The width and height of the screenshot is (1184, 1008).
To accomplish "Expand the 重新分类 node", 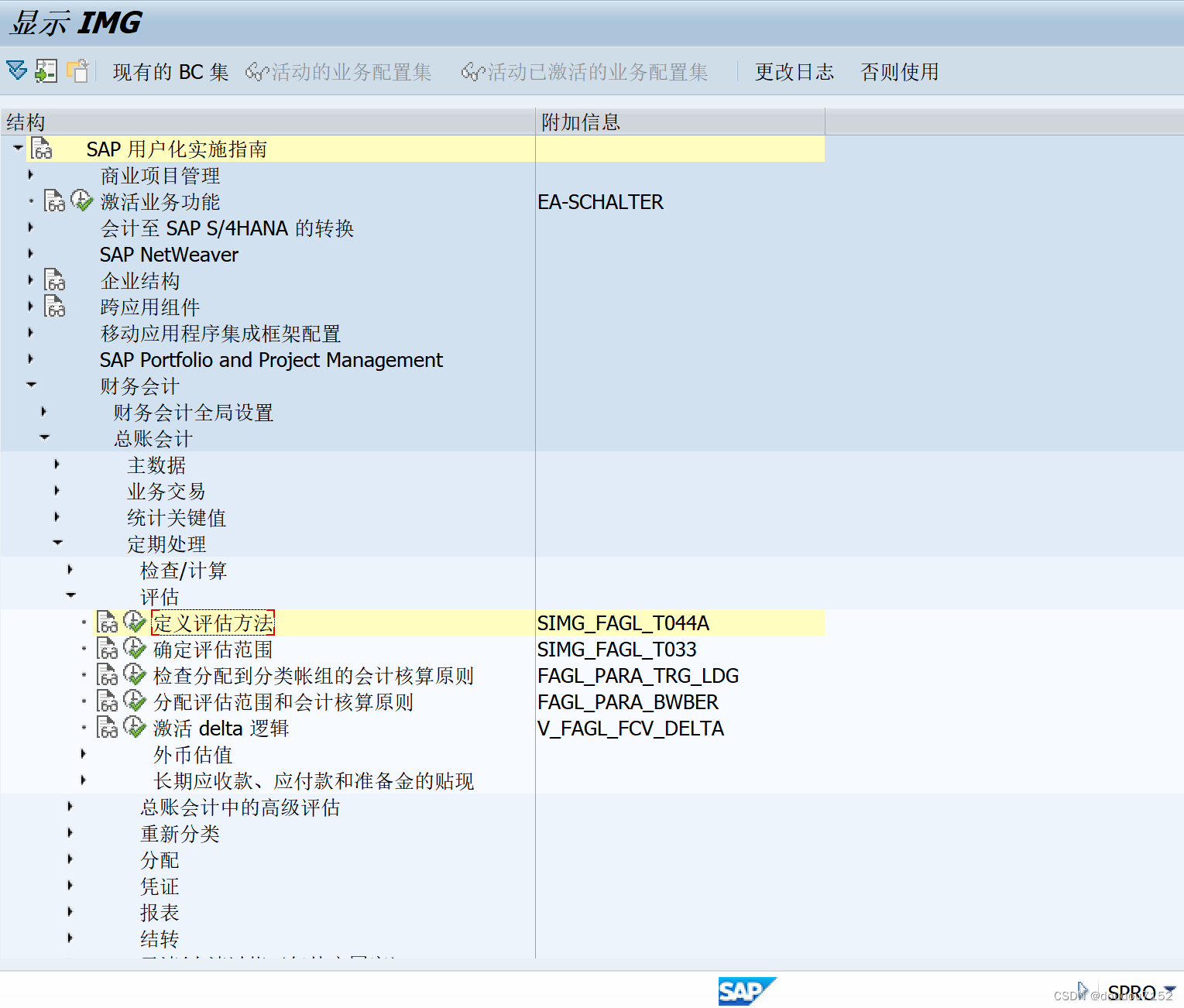I will click(70, 833).
